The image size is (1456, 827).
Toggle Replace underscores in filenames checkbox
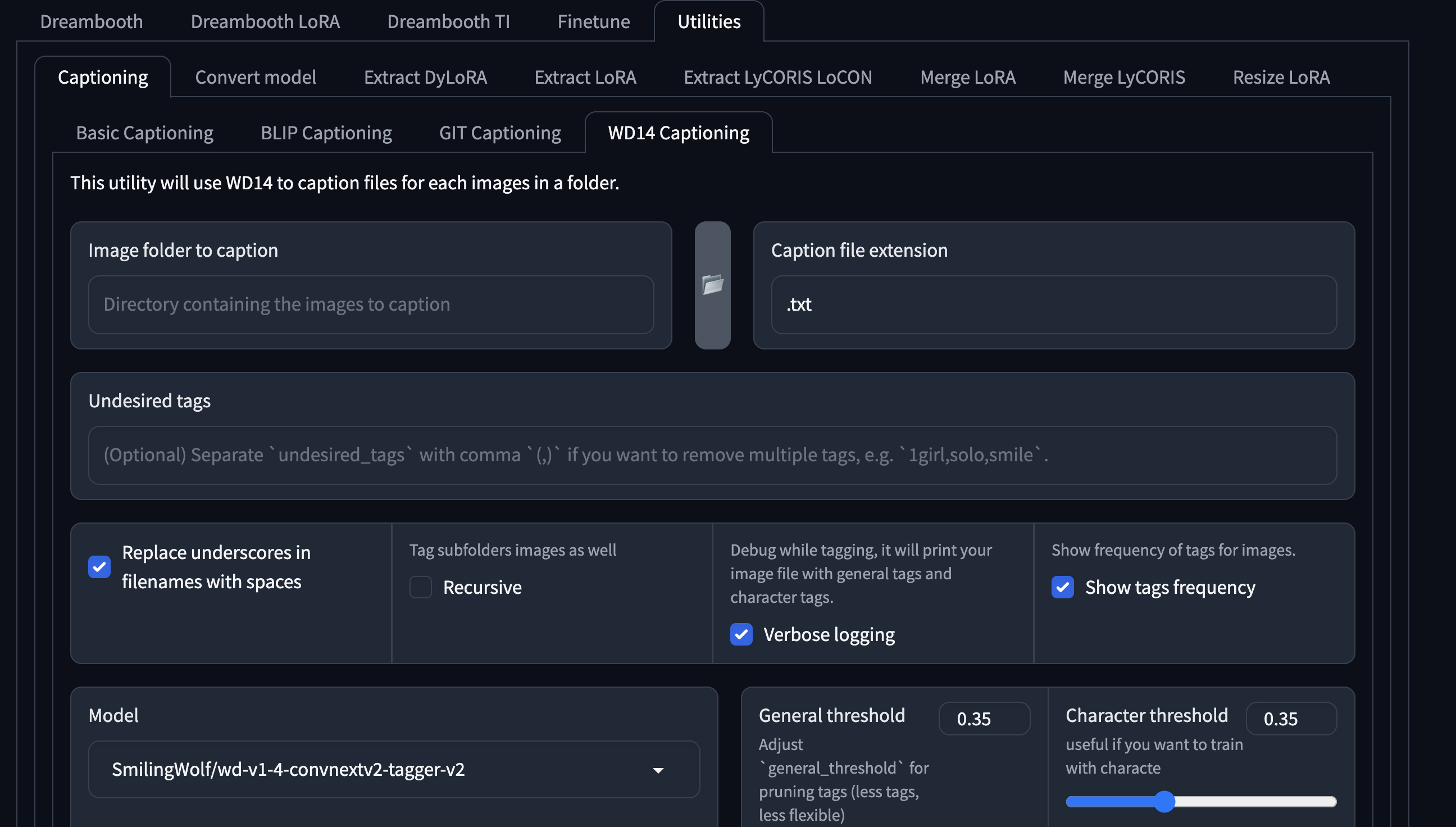tap(99, 566)
